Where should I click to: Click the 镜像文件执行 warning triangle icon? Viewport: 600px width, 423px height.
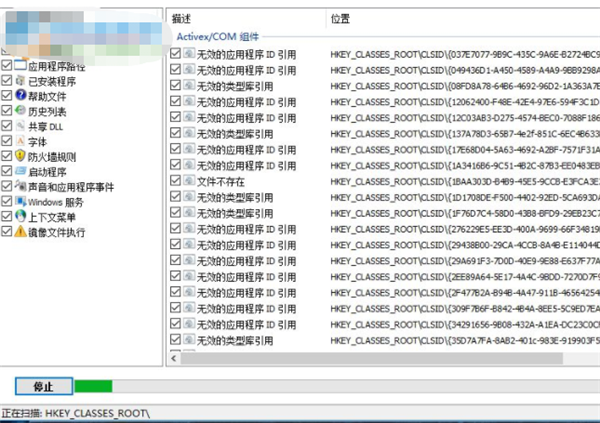coord(21,231)
